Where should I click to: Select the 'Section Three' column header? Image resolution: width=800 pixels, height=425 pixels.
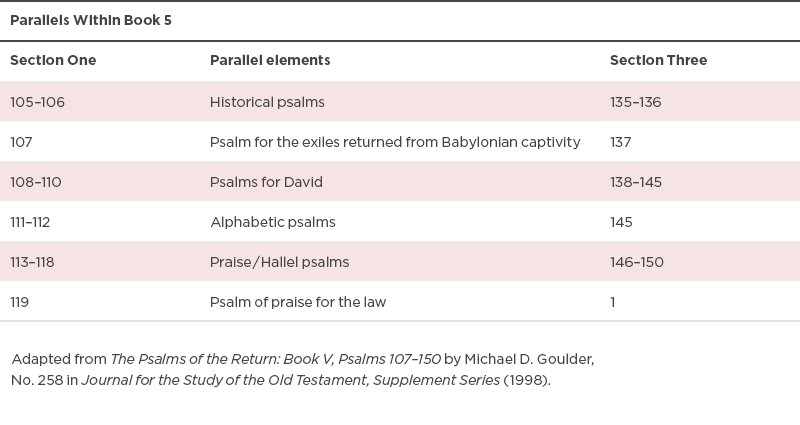pyautogui.click(x=659, y=60)
